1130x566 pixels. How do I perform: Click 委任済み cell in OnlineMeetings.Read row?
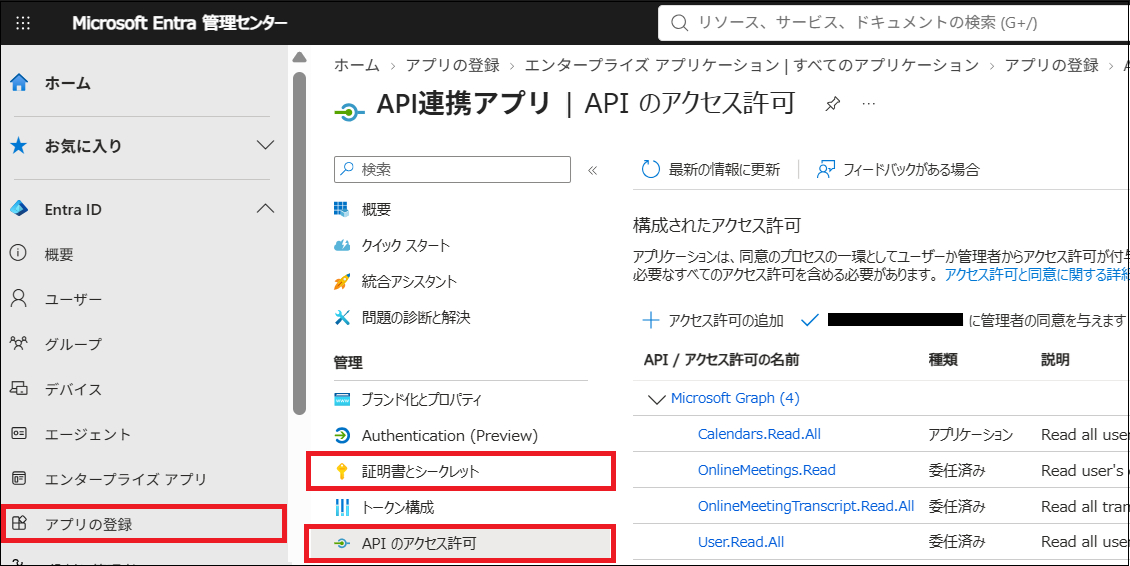click(957, 471)
